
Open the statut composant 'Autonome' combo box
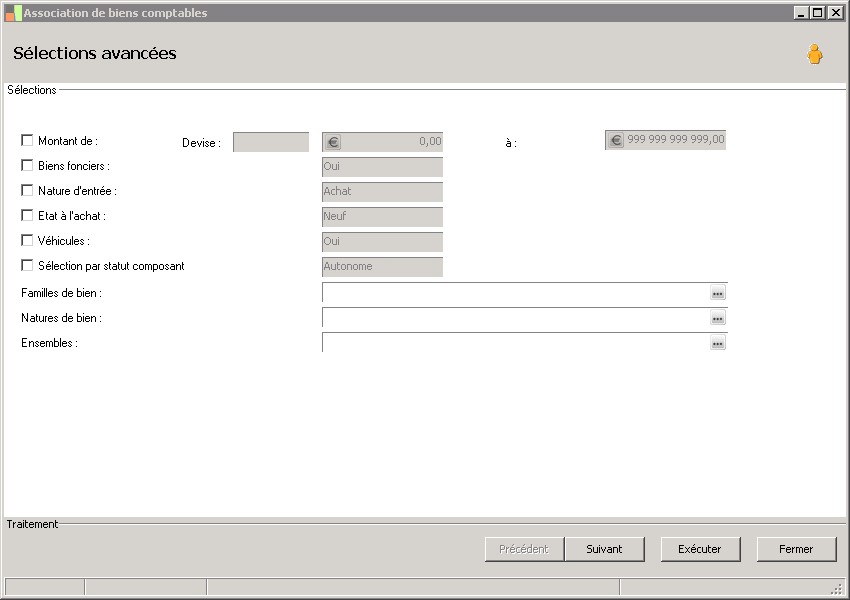(x=382, y=267)
